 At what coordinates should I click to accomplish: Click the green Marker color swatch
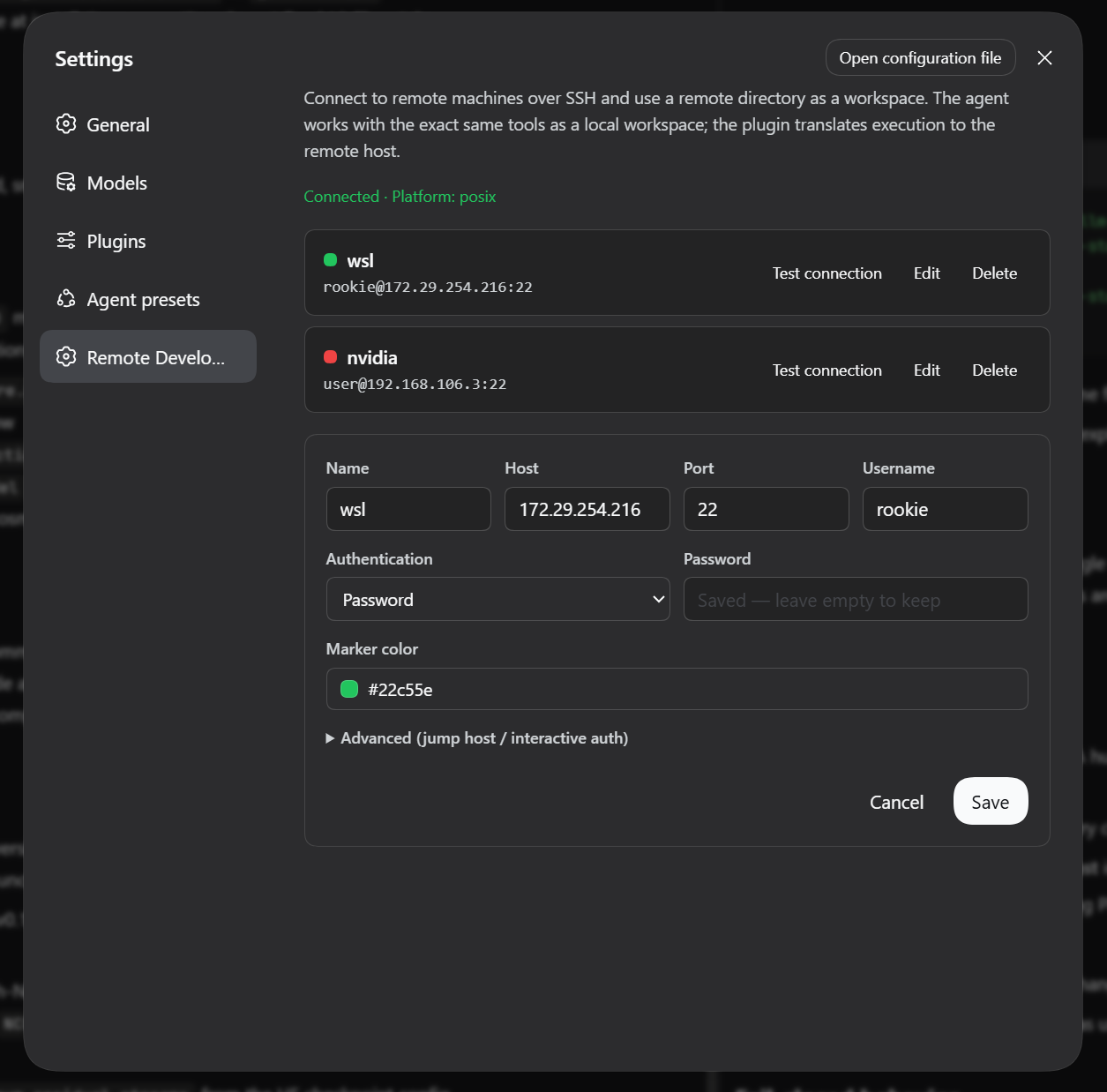pyautogui.click(x=349, y=689)
